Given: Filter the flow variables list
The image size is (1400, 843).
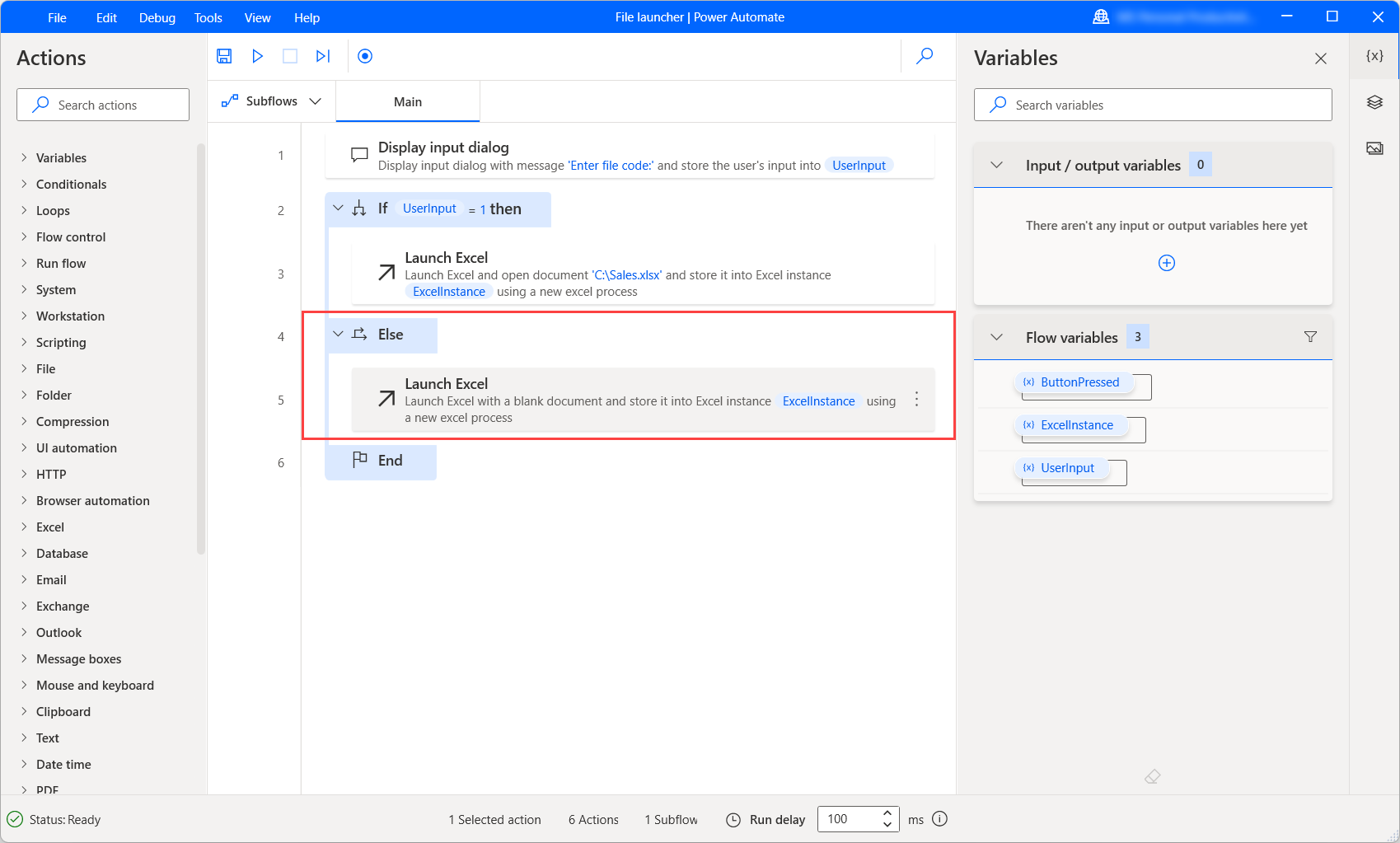Looking at the screenshot, I should 1310,336.
